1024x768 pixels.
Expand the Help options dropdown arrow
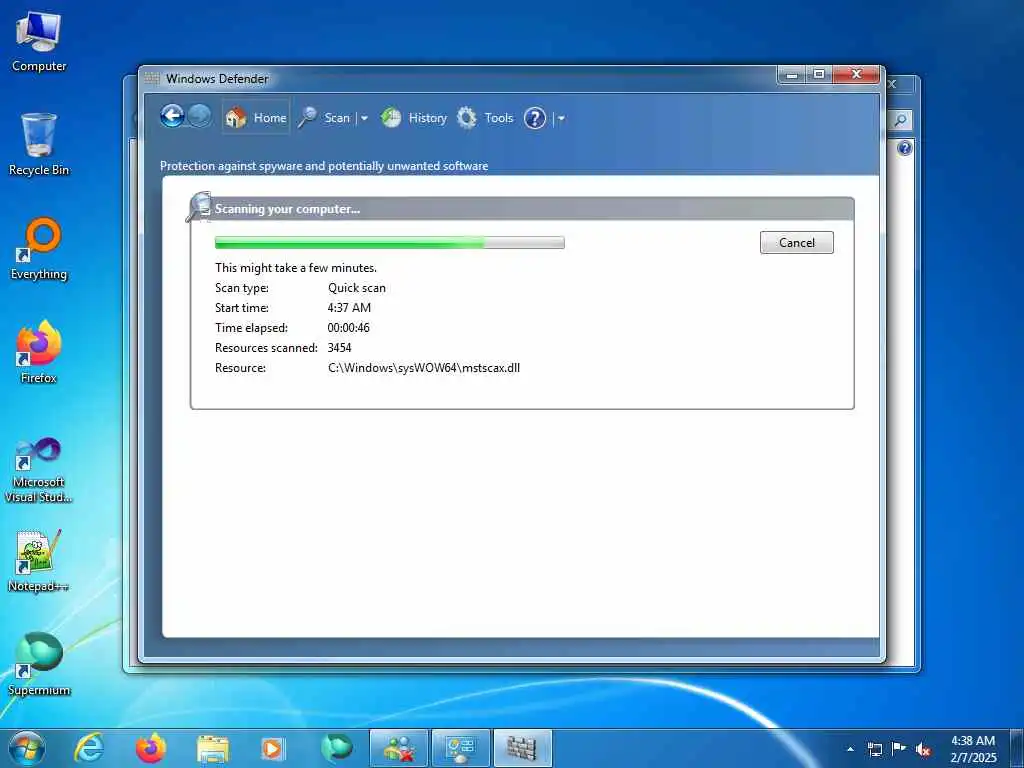tap(561, 119)
